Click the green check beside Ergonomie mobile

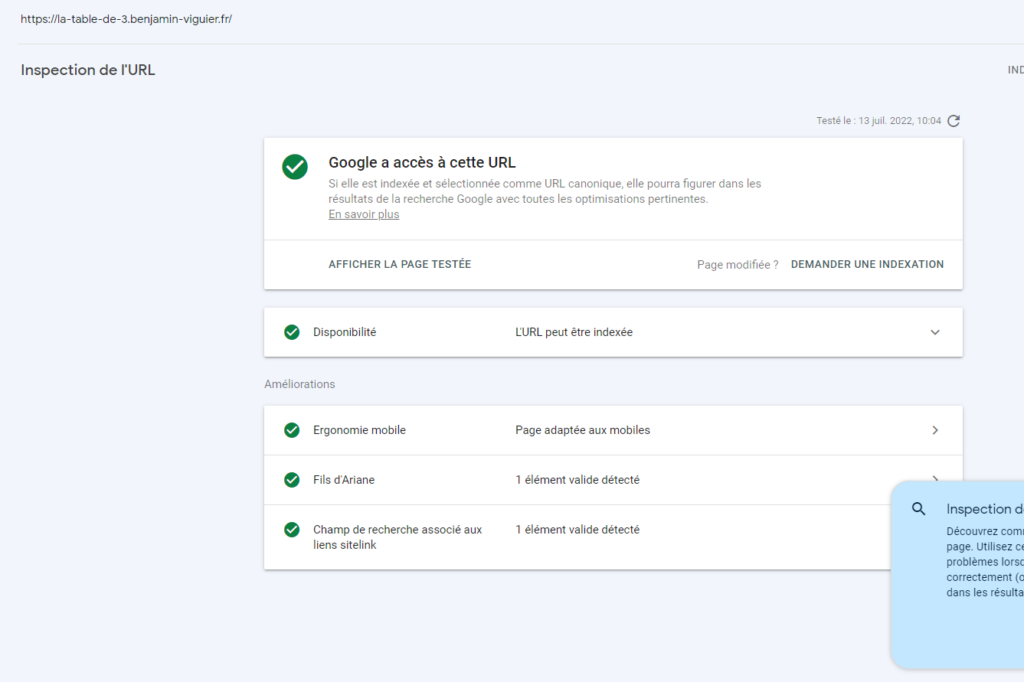tap(292, 430)
